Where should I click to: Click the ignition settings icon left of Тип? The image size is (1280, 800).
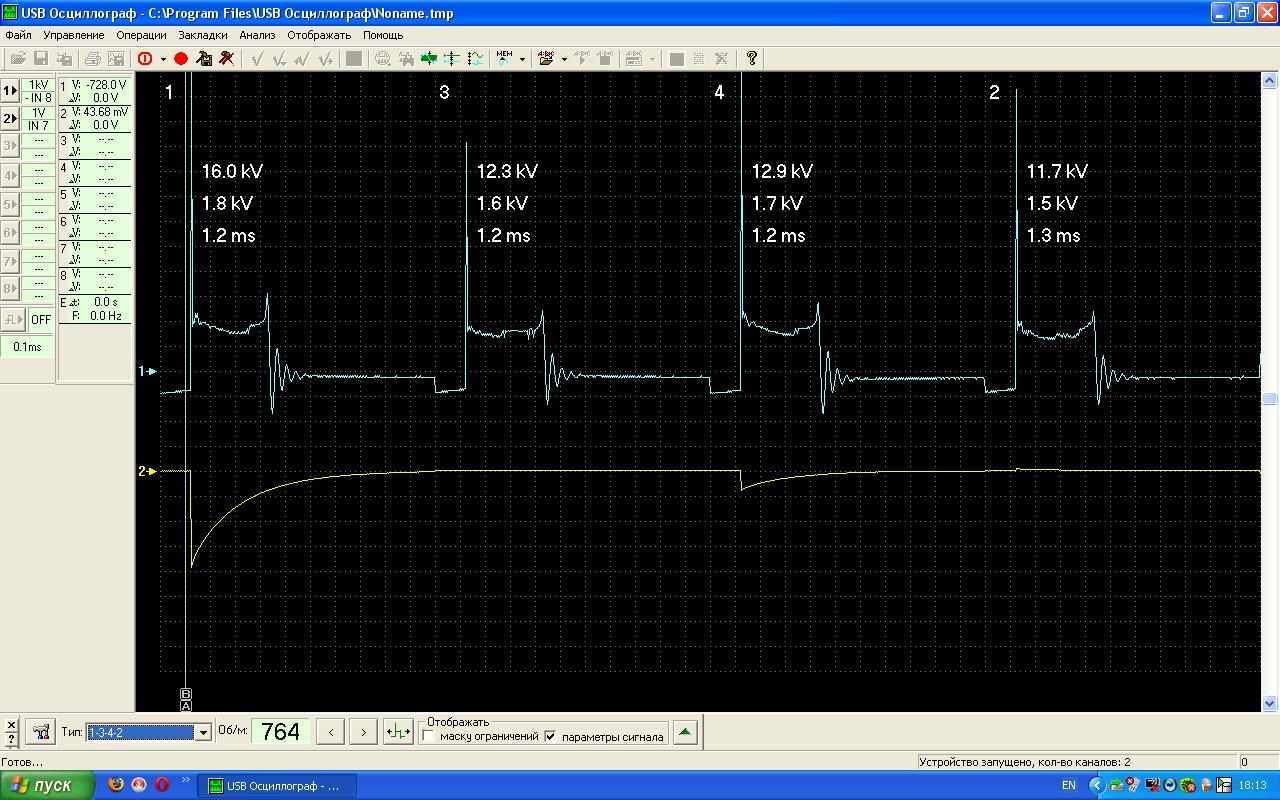(40, 732)
